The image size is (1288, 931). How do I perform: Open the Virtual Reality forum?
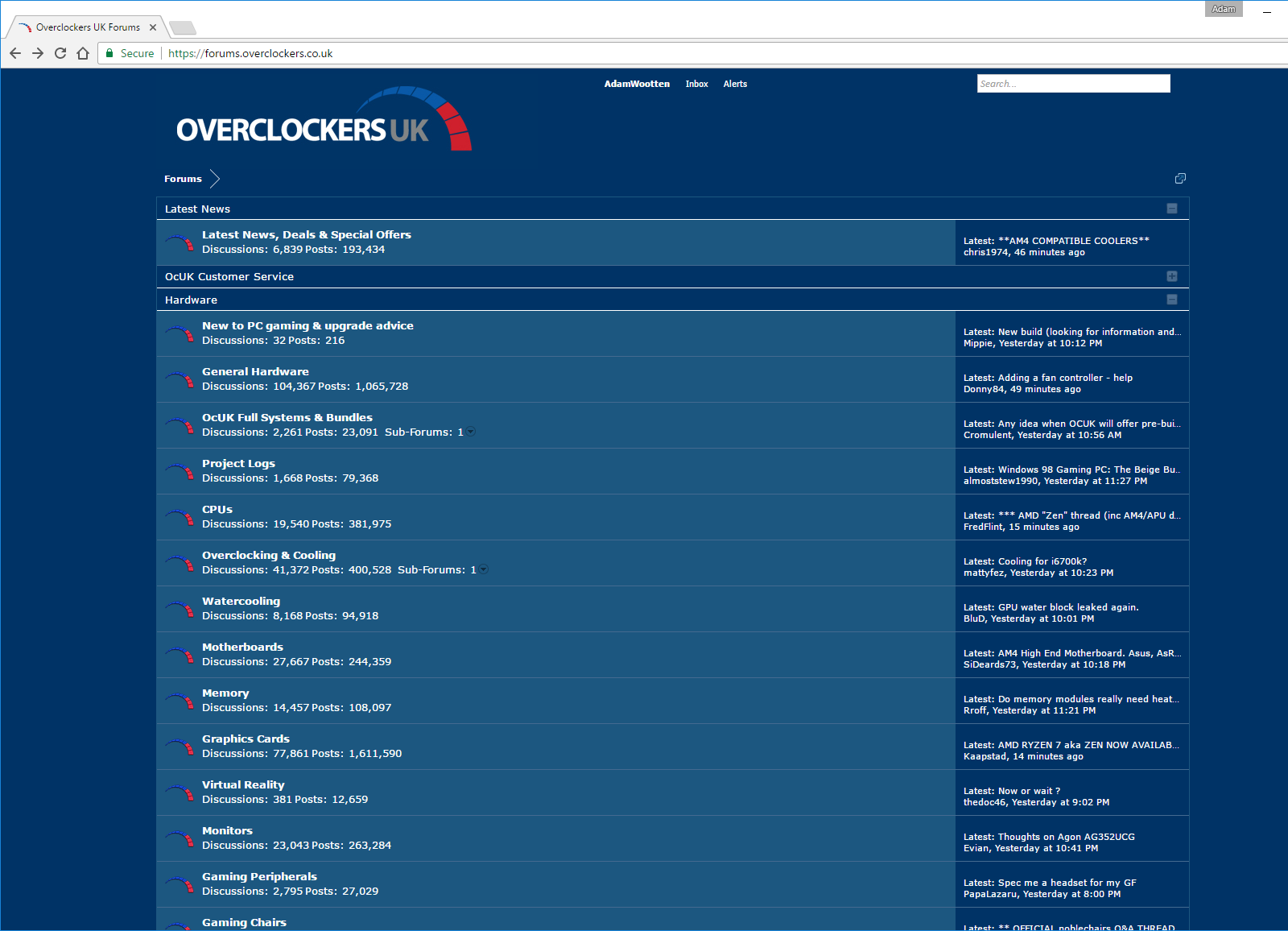click(243, 784)
